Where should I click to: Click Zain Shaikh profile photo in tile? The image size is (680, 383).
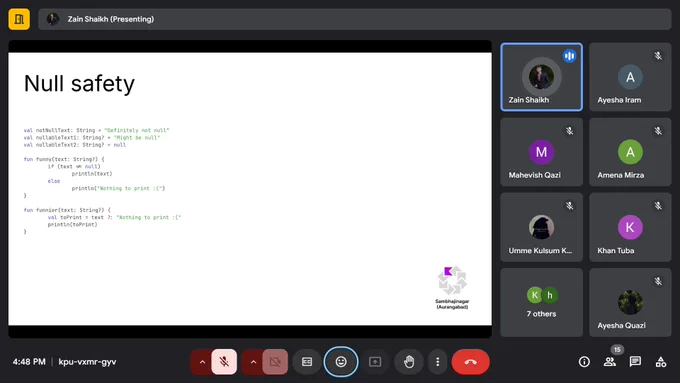point(541,77)
